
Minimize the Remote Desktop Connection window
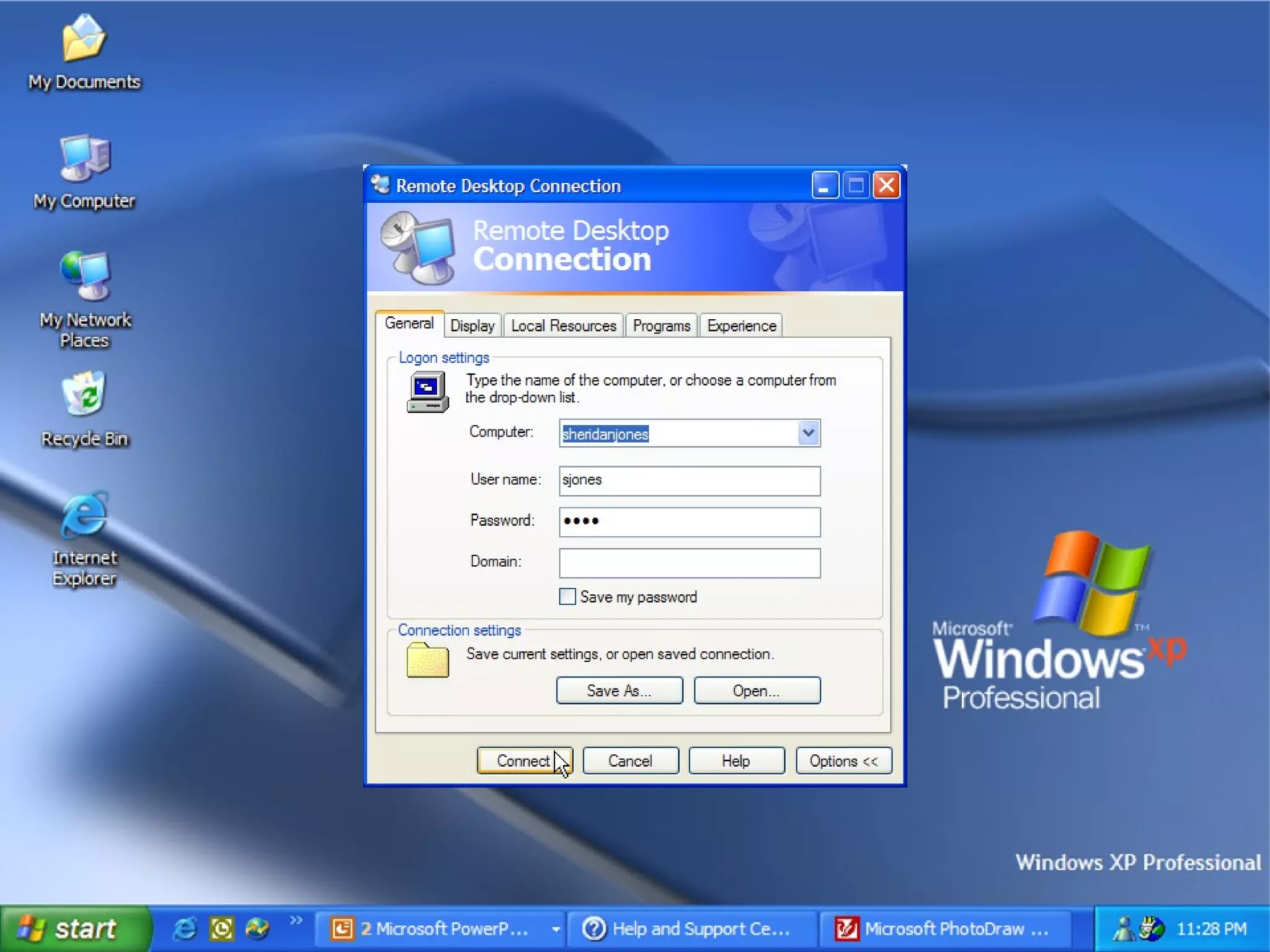[x=825, y=185]
